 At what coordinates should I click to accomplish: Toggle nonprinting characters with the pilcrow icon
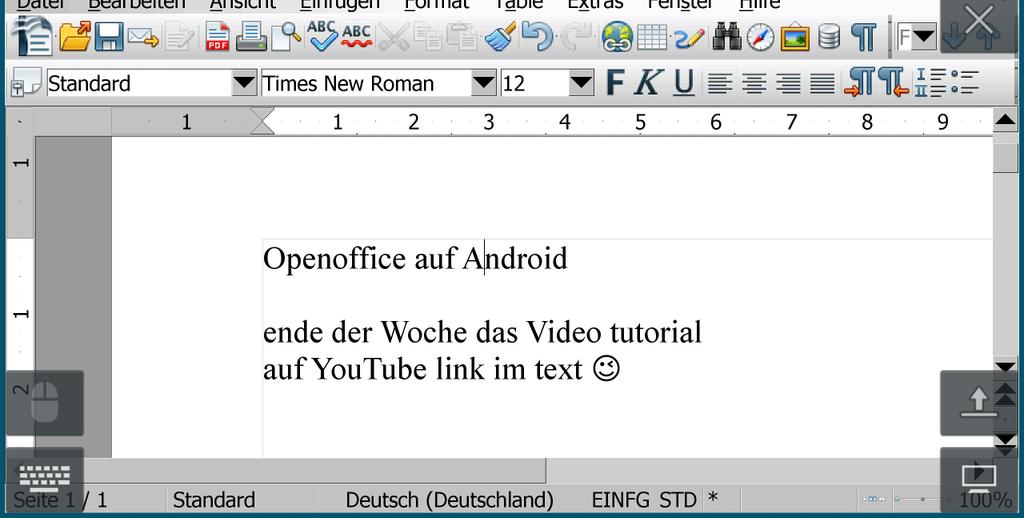click(863, 37)
